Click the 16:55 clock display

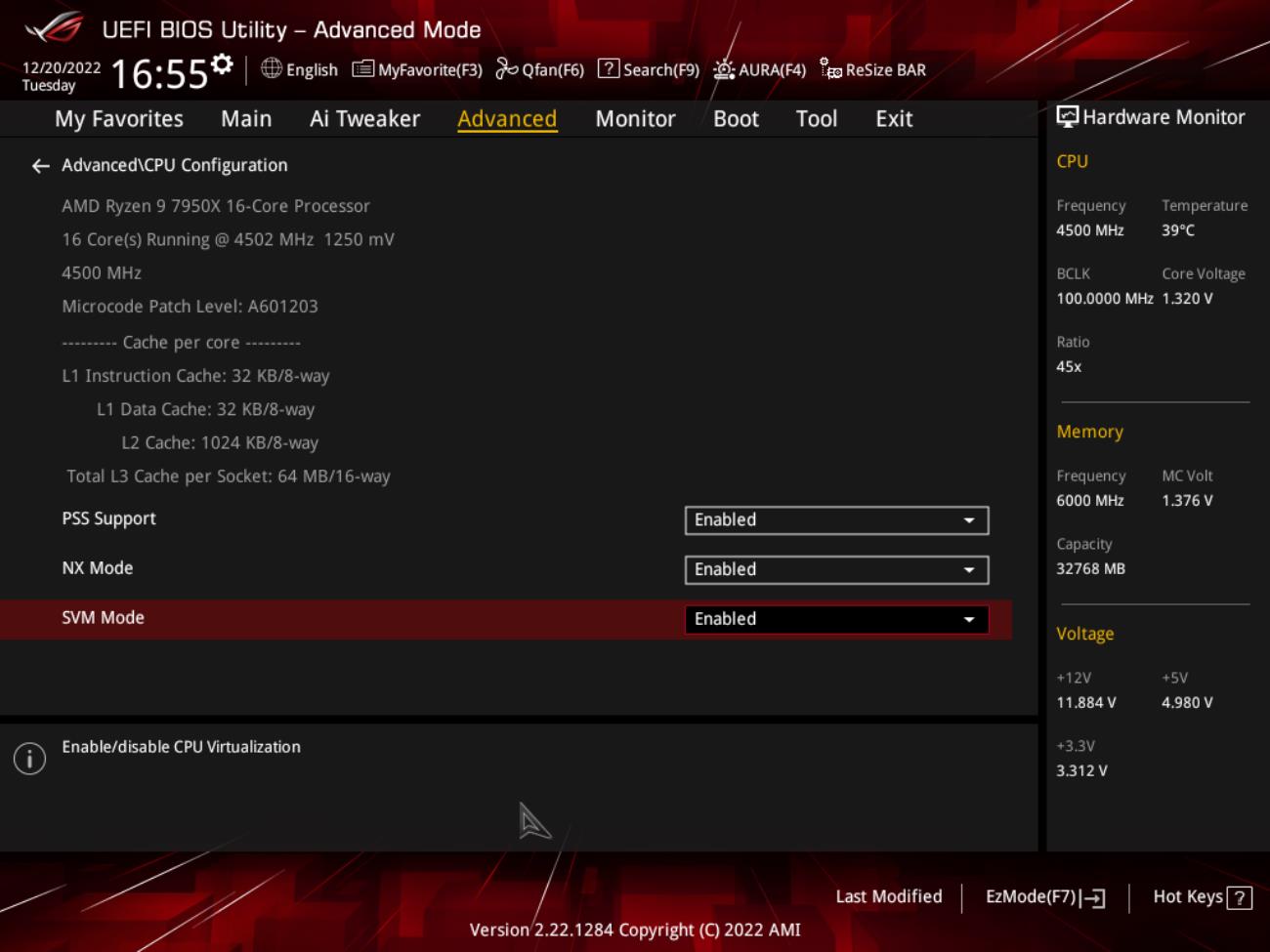point(159,74)
